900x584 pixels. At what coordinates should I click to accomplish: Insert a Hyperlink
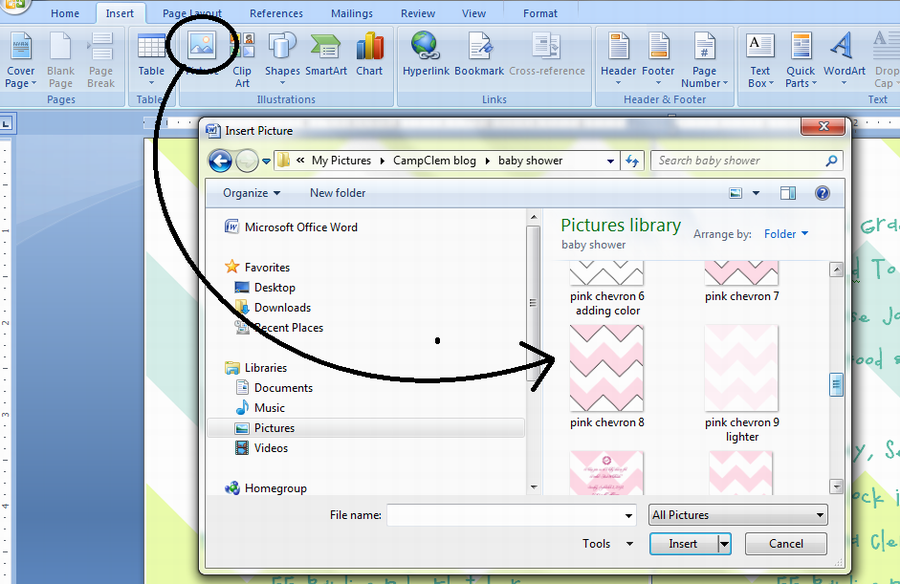(x=425, y=55)
